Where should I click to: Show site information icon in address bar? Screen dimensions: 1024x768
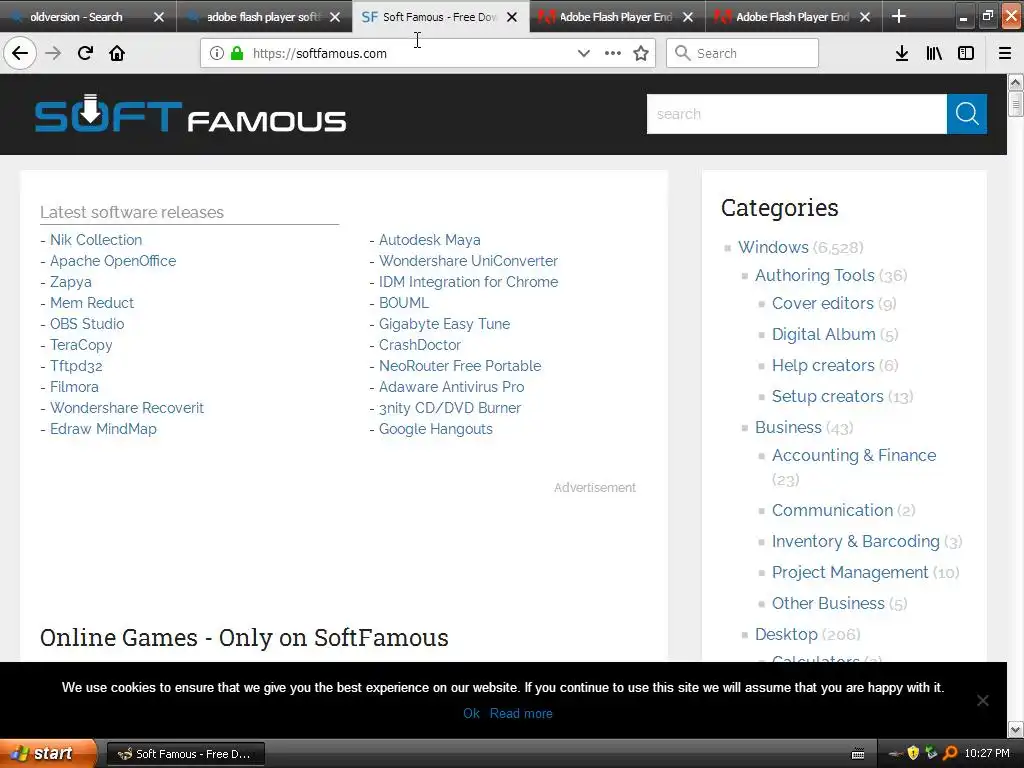coord(217,53)
